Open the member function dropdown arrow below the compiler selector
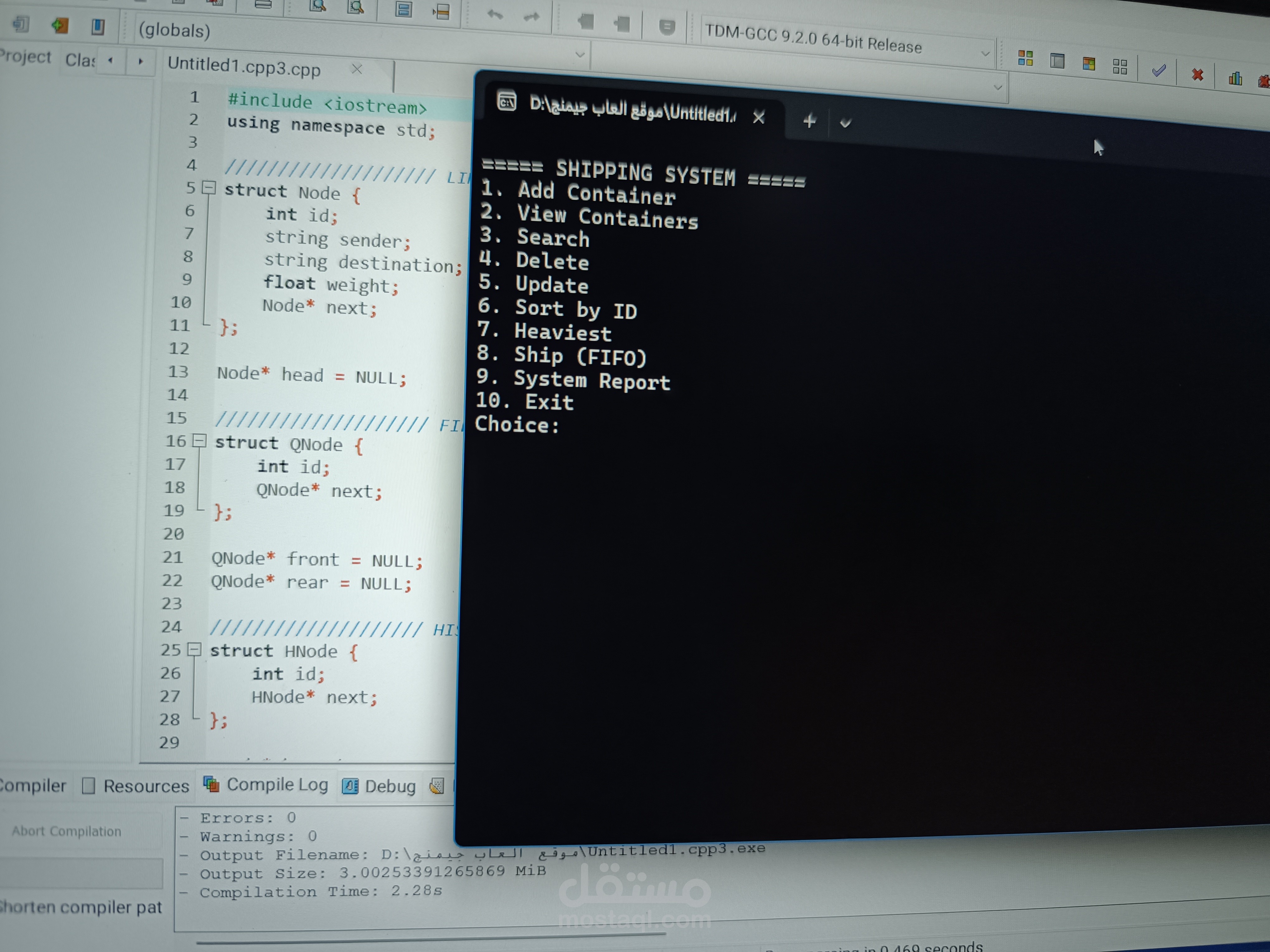 click(x=998, y=88)
